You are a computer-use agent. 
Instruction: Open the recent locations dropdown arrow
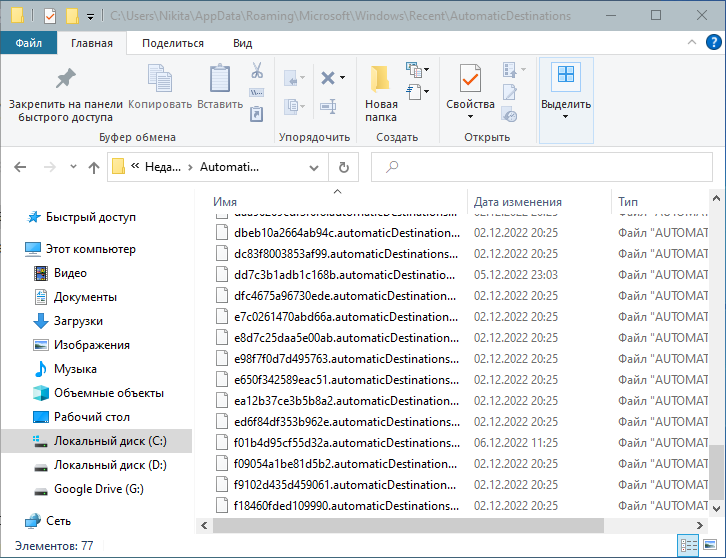coord(73,167)
